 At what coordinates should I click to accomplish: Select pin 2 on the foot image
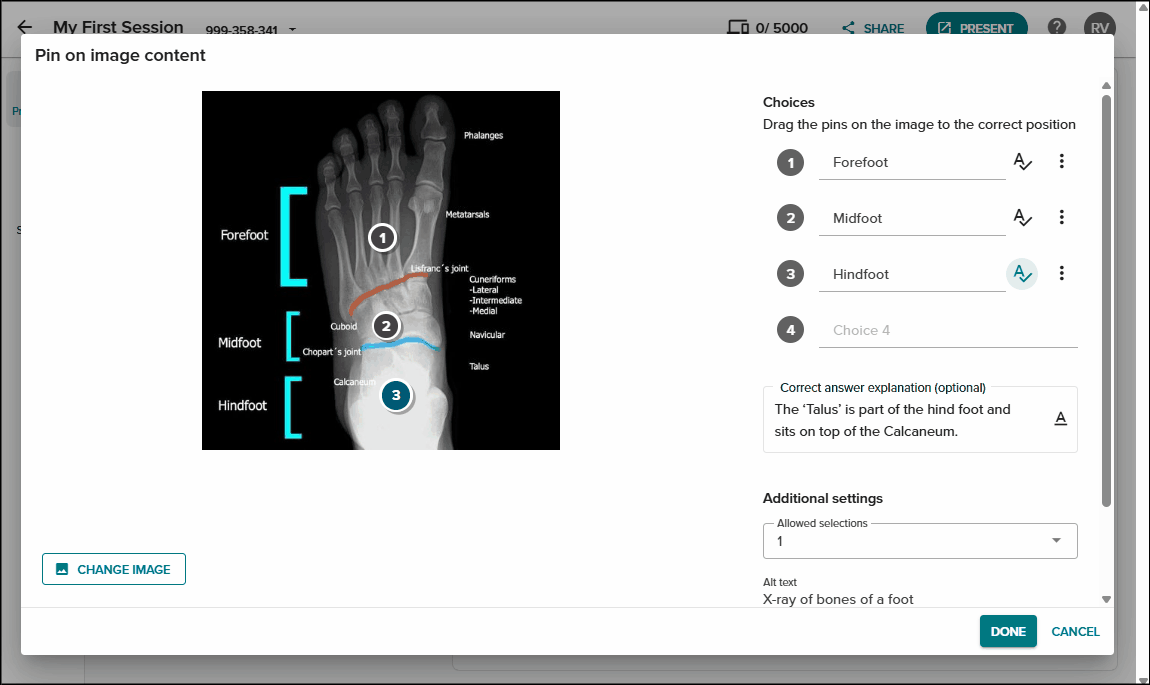386,326
